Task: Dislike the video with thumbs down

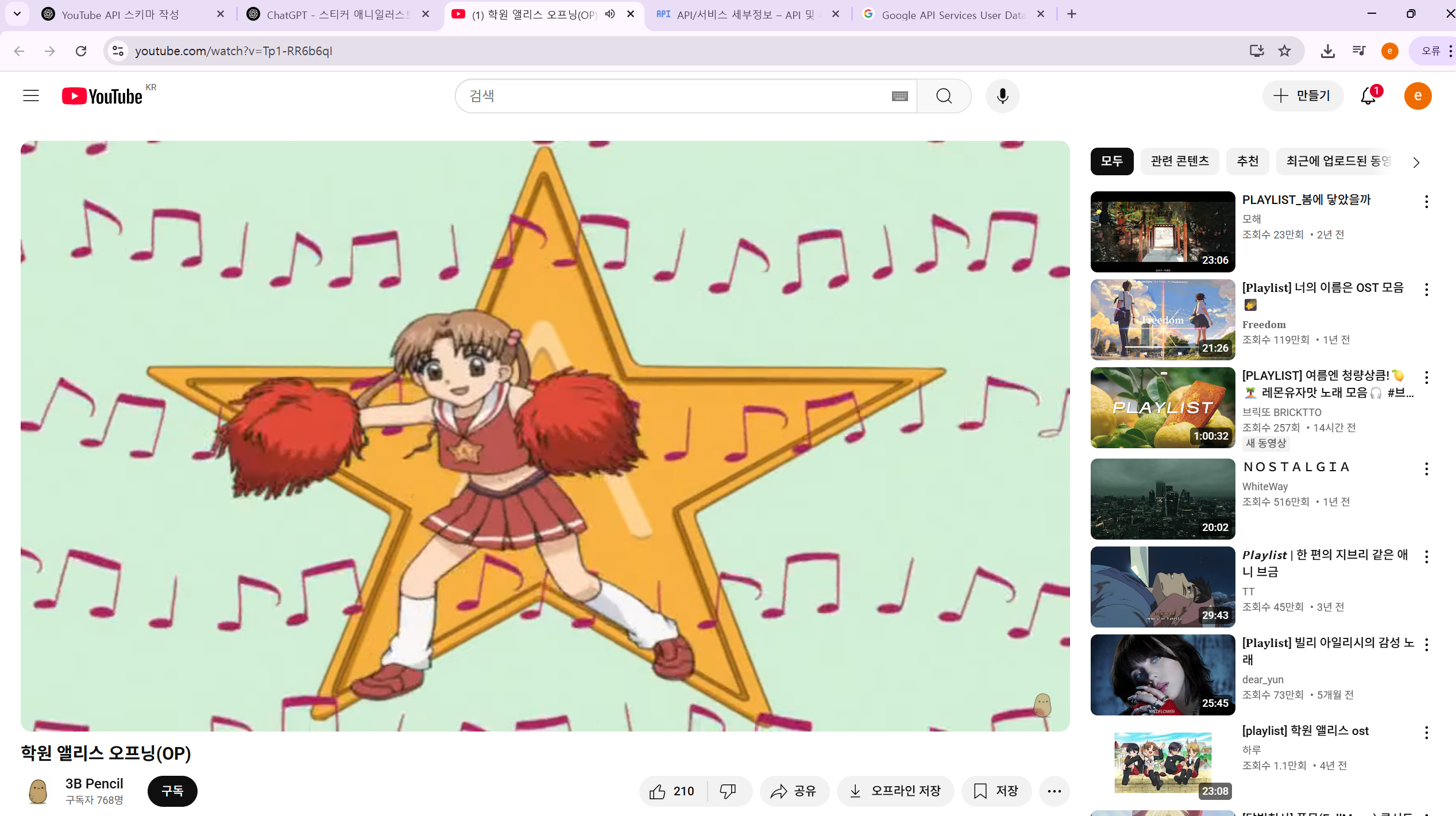Action: (728, 791)
